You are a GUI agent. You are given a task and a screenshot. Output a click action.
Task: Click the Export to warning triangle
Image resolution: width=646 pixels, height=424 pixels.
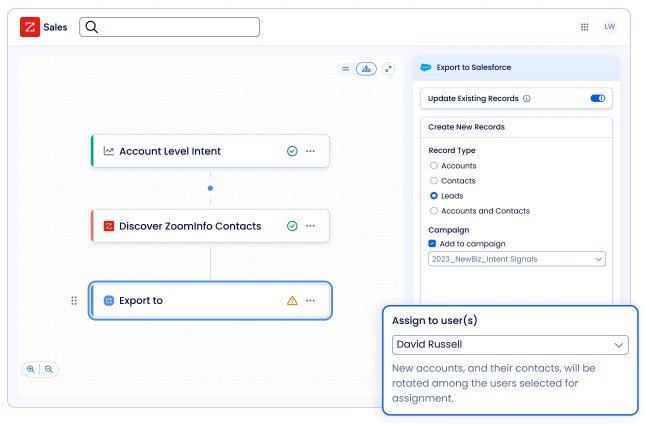coord(292,300)
